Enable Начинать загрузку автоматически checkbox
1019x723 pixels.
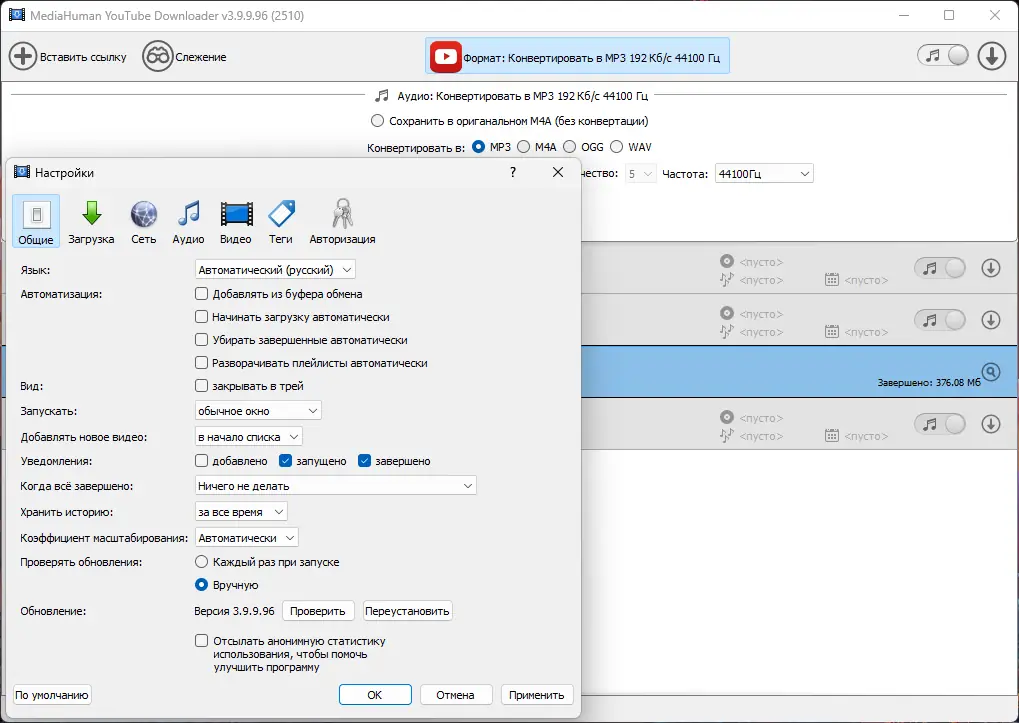[201, 317]
